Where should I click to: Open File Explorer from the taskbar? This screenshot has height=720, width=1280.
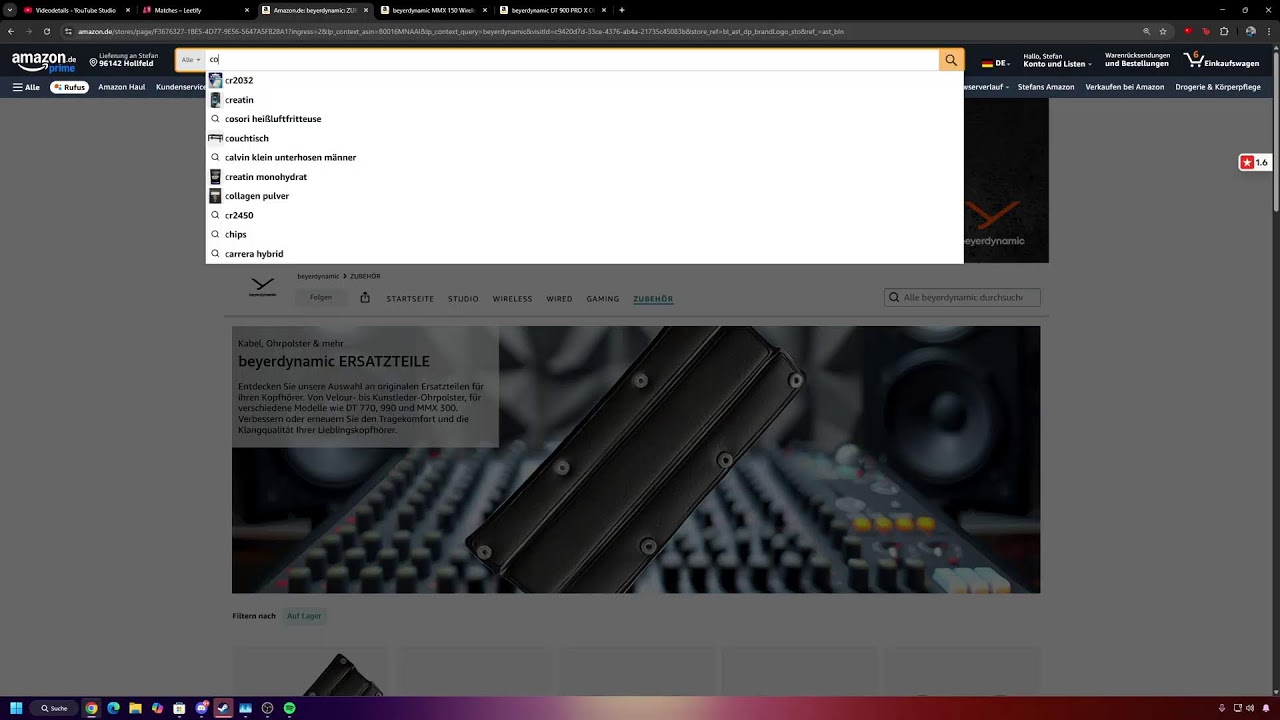click(135, 708)
